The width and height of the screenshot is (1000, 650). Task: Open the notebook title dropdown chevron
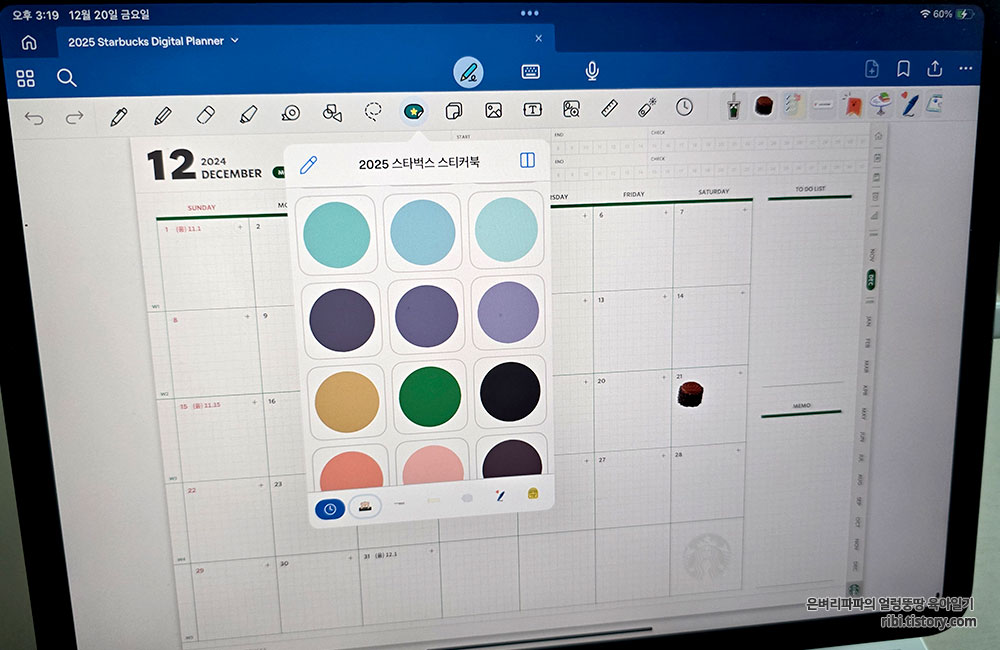(x=235, y=40)
